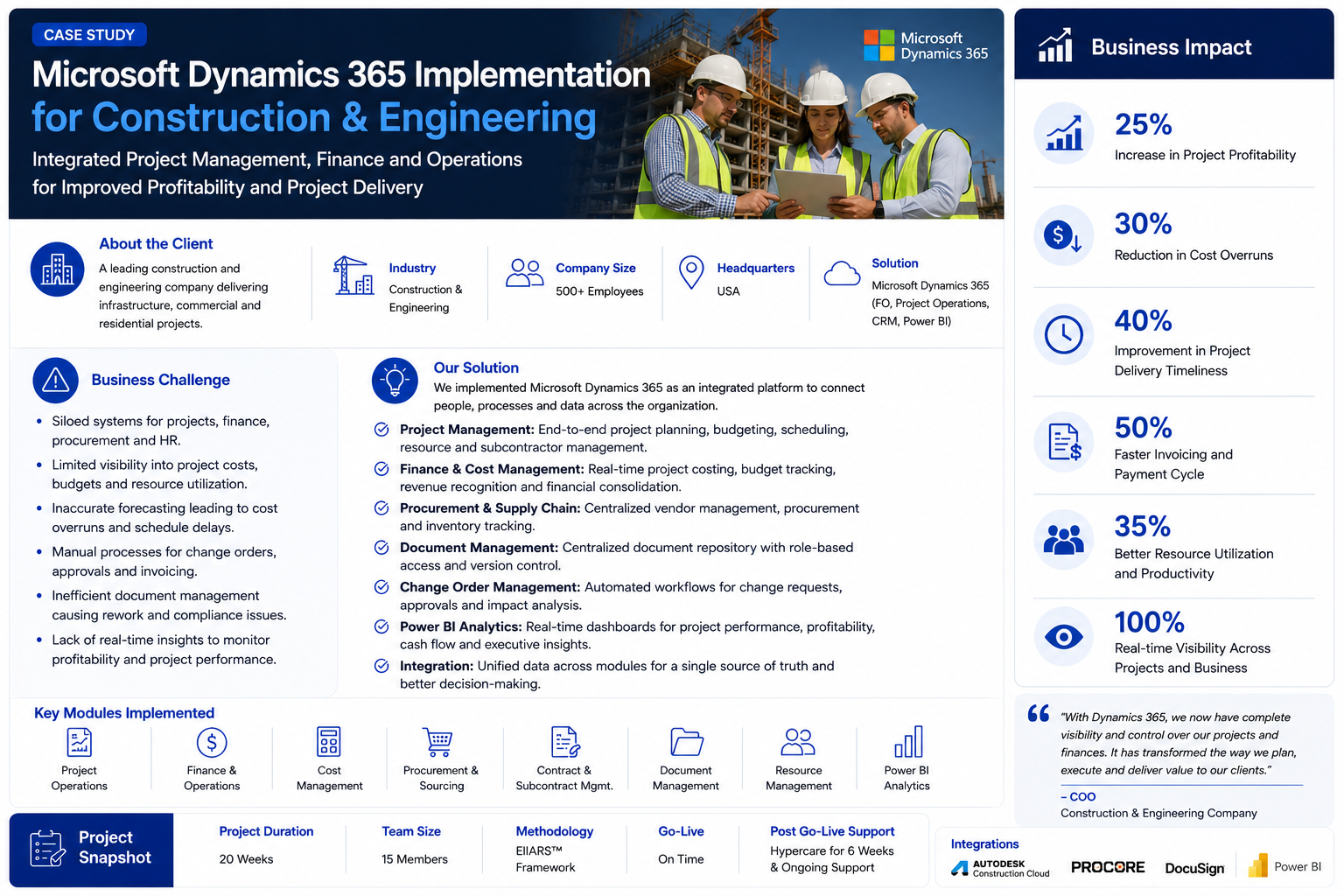Click the check icon beside Project Management
The image size is (1344, 896).
(381, 430)
